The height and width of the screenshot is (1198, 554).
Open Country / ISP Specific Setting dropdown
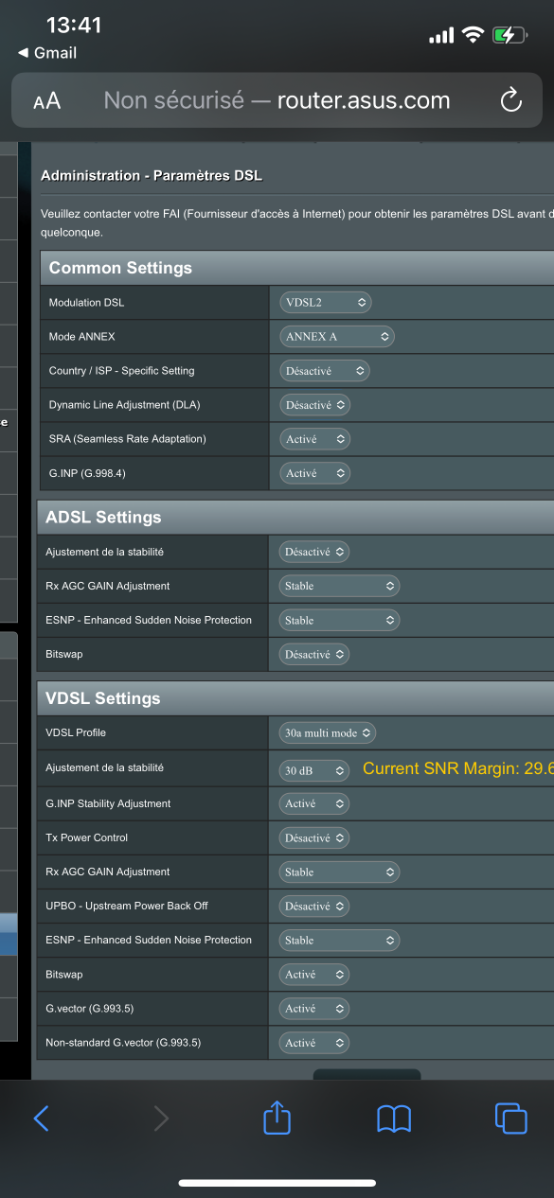pos(325,371)
